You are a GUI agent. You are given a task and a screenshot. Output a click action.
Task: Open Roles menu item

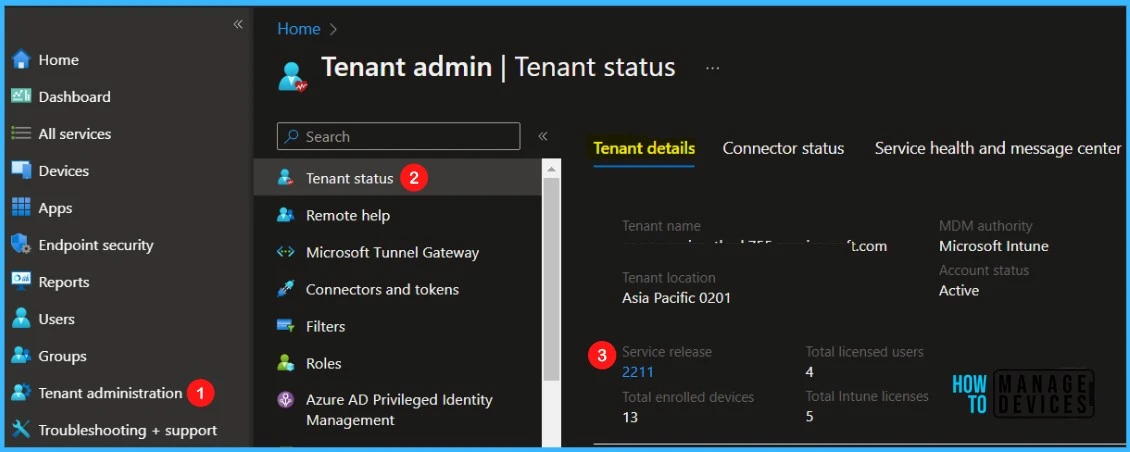pyautogui.click(x=397, y=363)
